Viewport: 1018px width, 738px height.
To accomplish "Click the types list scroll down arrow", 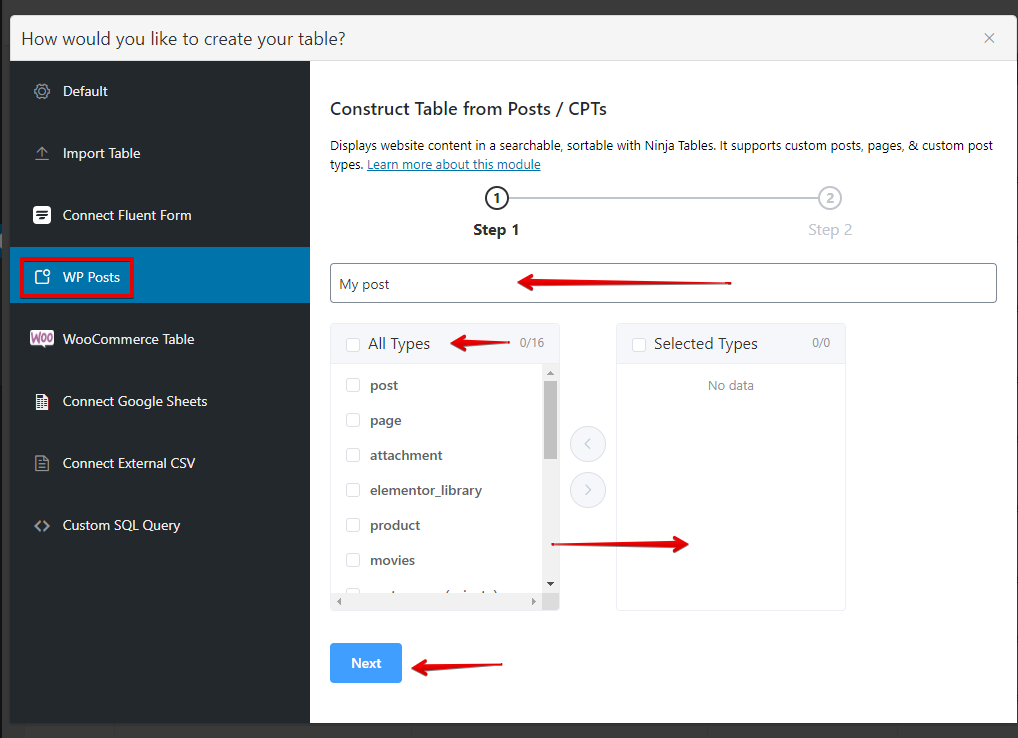I will click(550, 584).
